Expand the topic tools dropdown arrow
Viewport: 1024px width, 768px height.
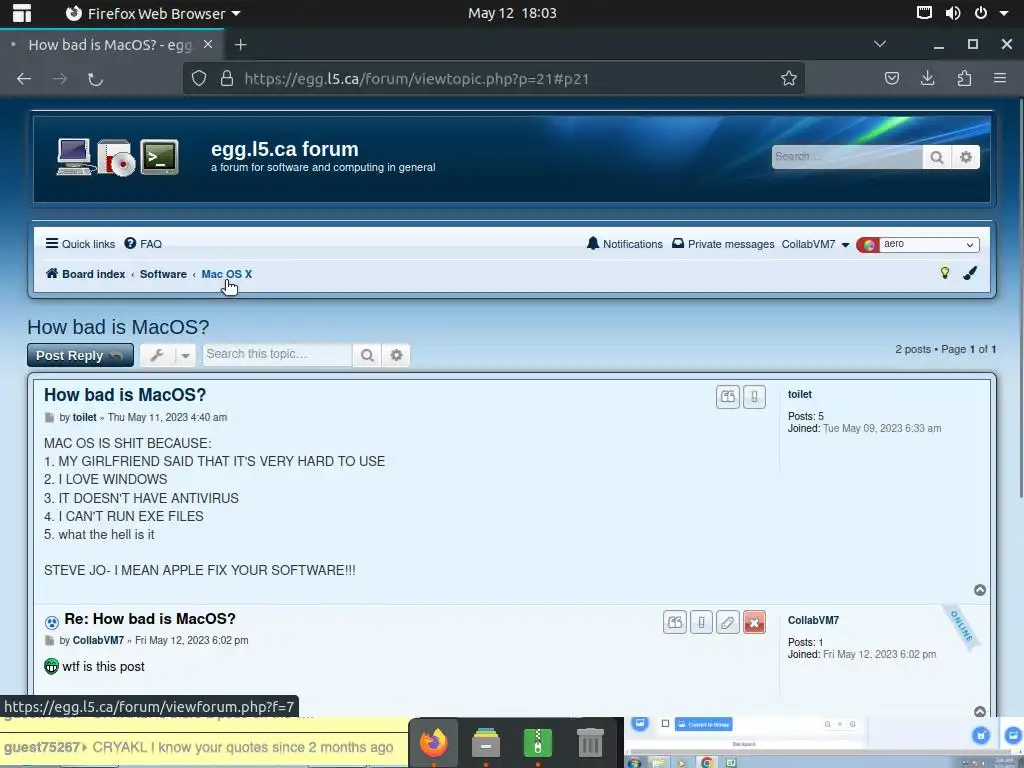(x=185, y=355)
